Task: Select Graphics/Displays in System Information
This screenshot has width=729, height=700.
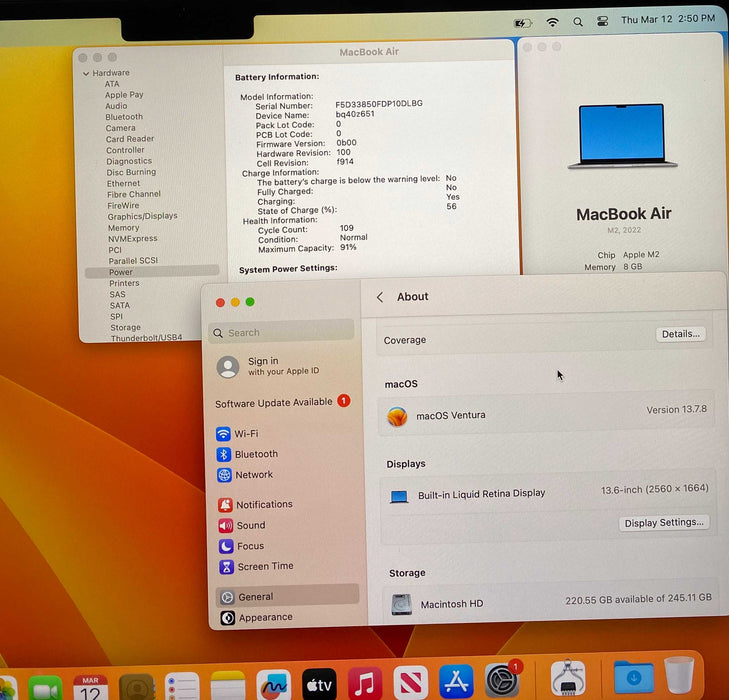Action: (142, 217)
